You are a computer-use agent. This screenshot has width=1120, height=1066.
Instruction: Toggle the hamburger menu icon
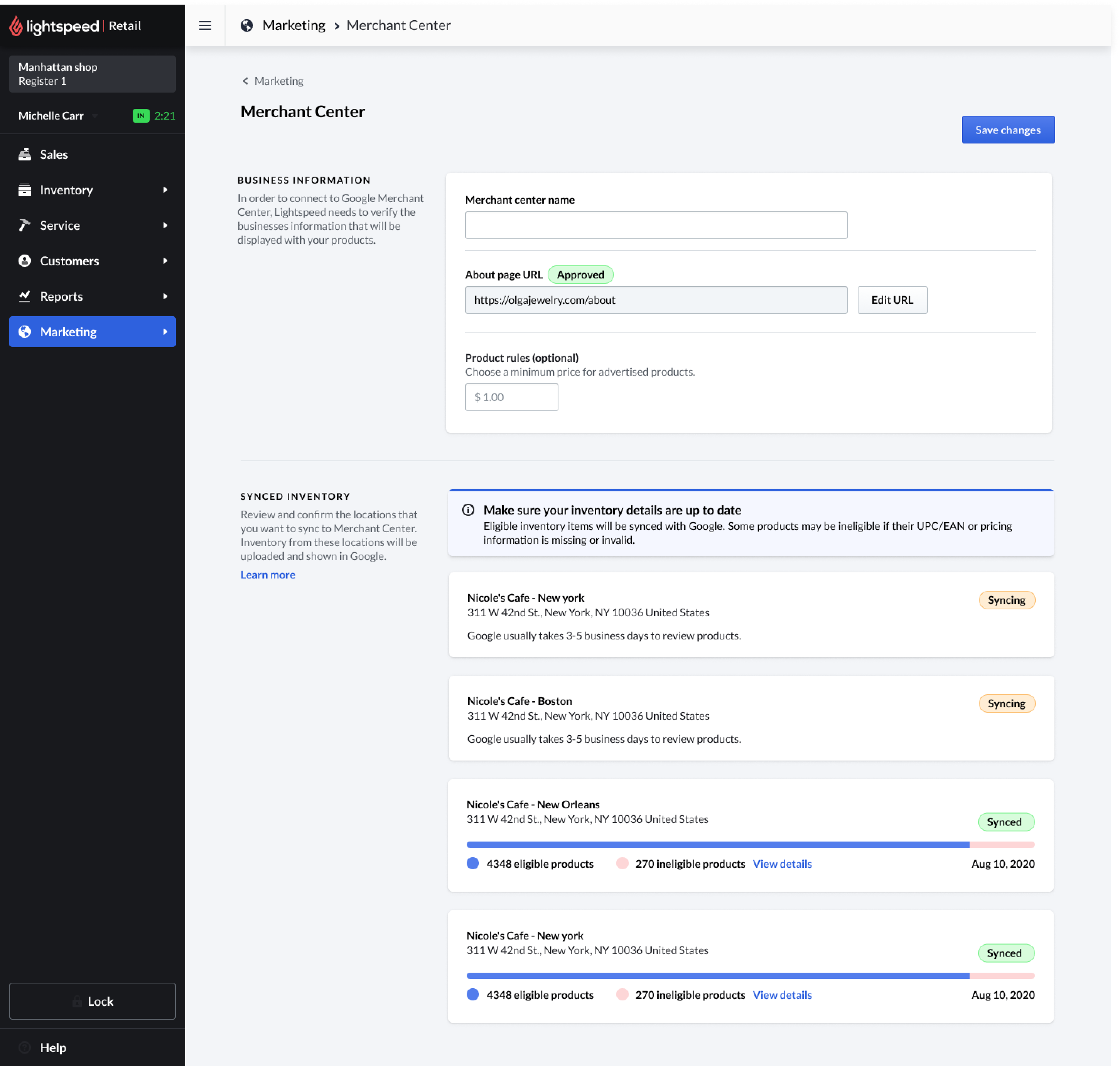(205, 25)
